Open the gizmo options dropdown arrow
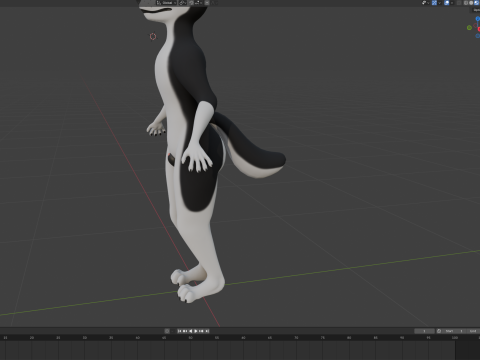This screenshot has width=480, height=360. pyautogui.click(x=440, y=3)
